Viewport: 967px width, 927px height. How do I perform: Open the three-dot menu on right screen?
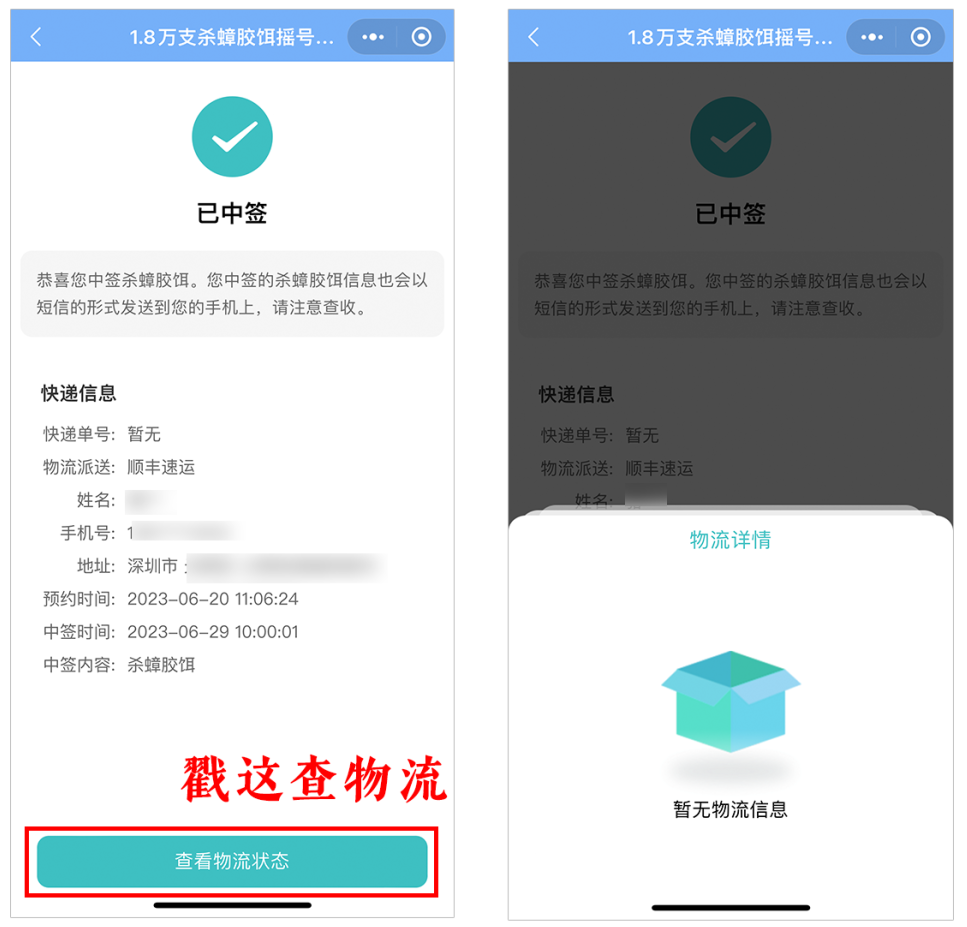pyautogui.click(x=872, y=37)
